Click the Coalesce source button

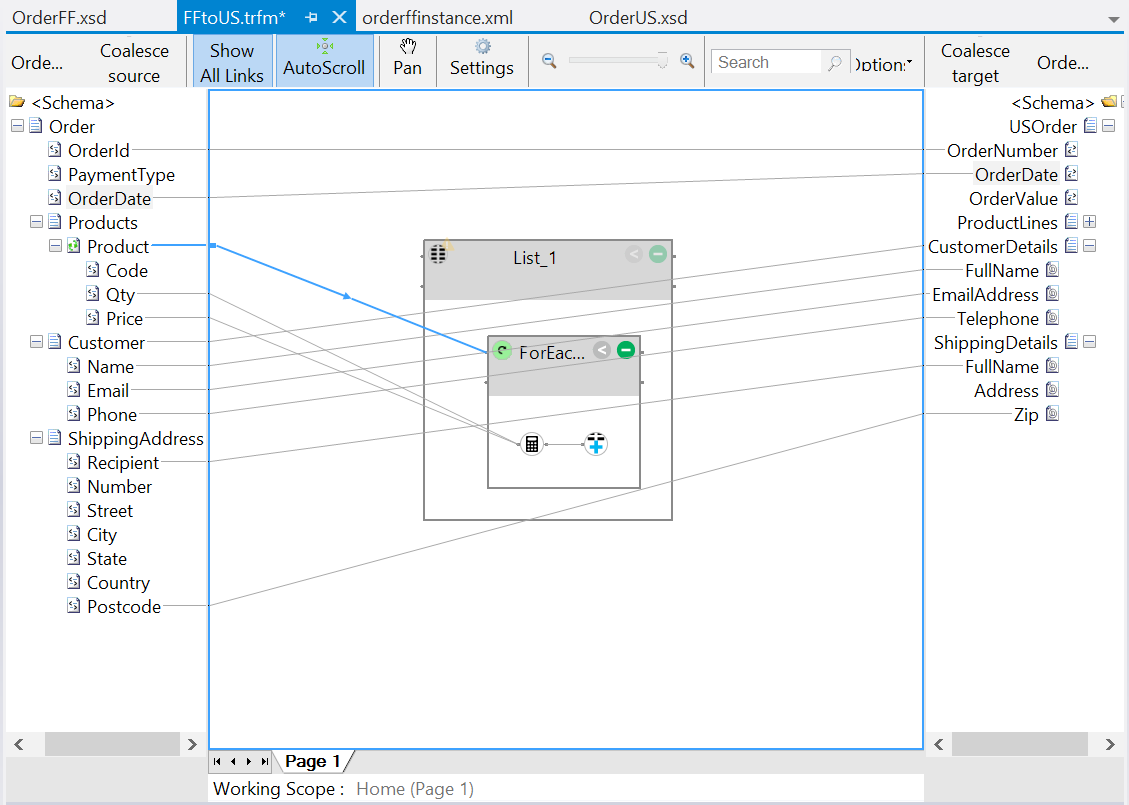[x=134, y=61]
